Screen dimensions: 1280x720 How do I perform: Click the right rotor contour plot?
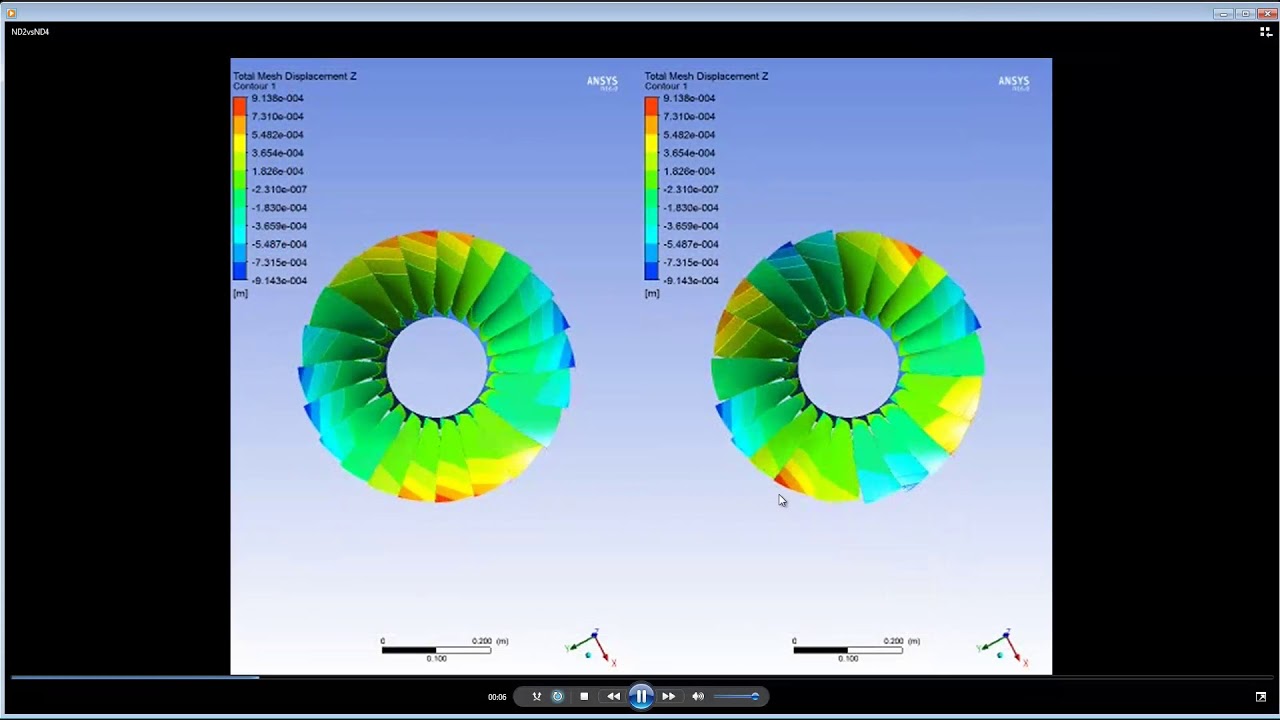(x=848, y=366)
